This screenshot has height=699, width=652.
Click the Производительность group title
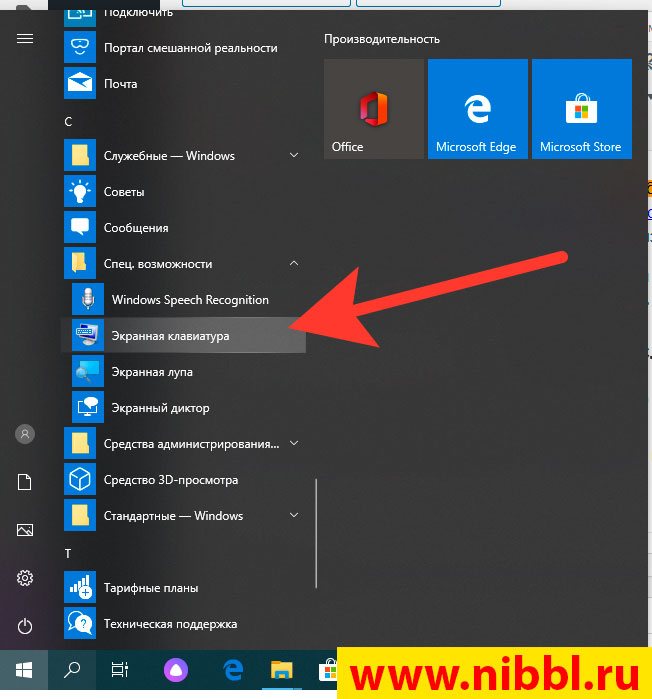tap(382, 39)
